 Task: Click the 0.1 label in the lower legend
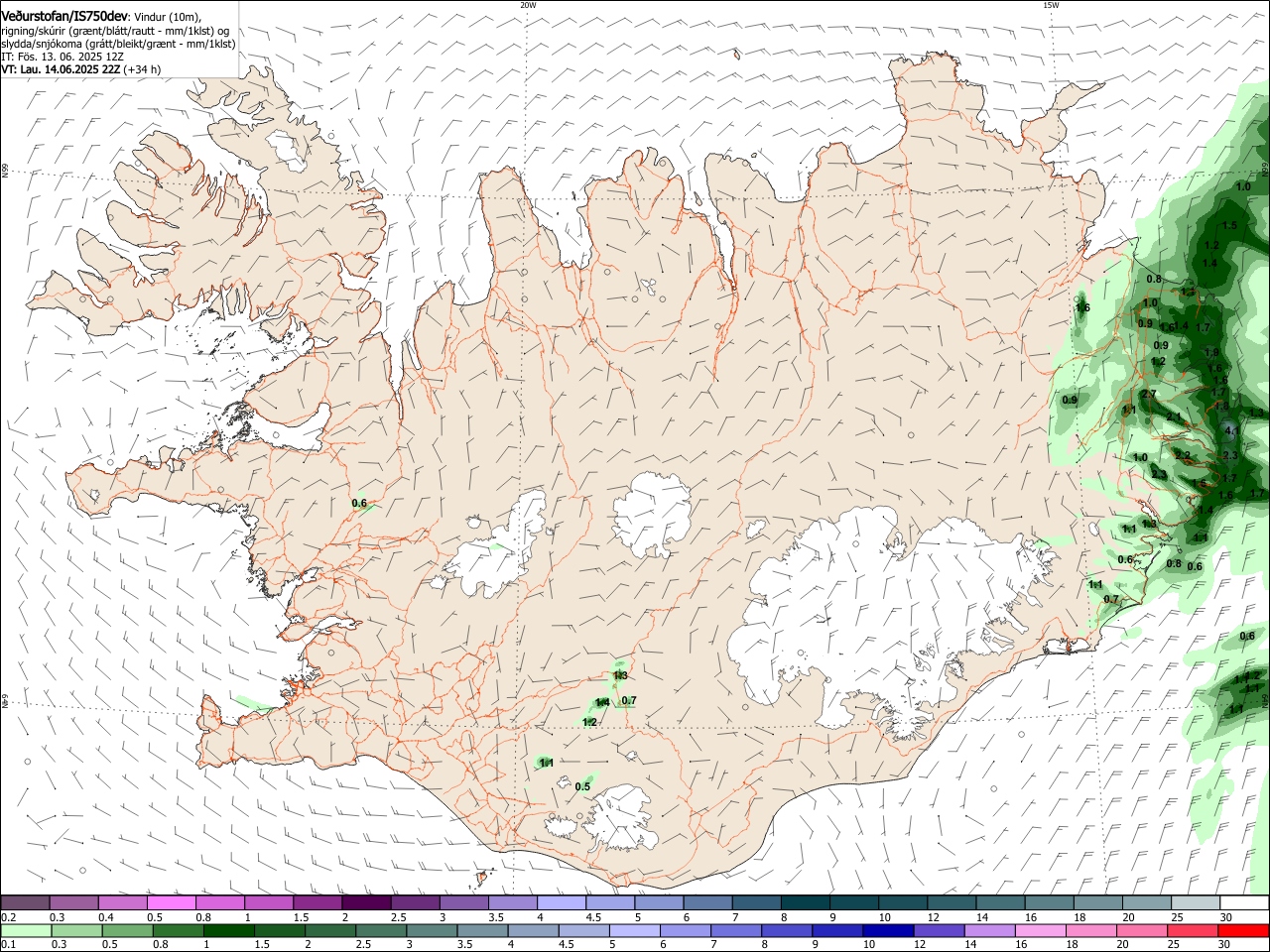point(9,945)
